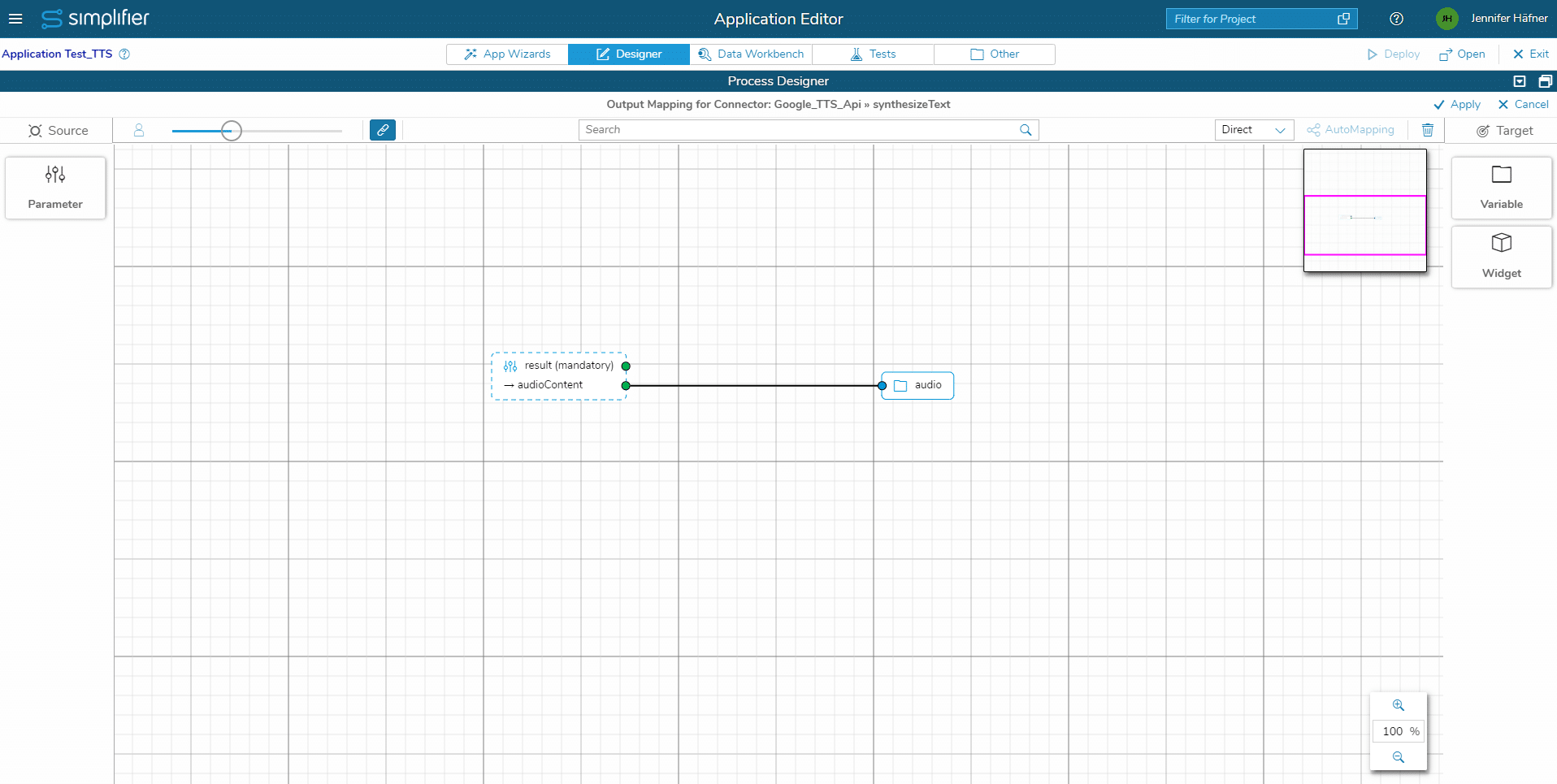Delete mapping with the trash icon
1557x784 pixels.
(x=1428, y=130)
